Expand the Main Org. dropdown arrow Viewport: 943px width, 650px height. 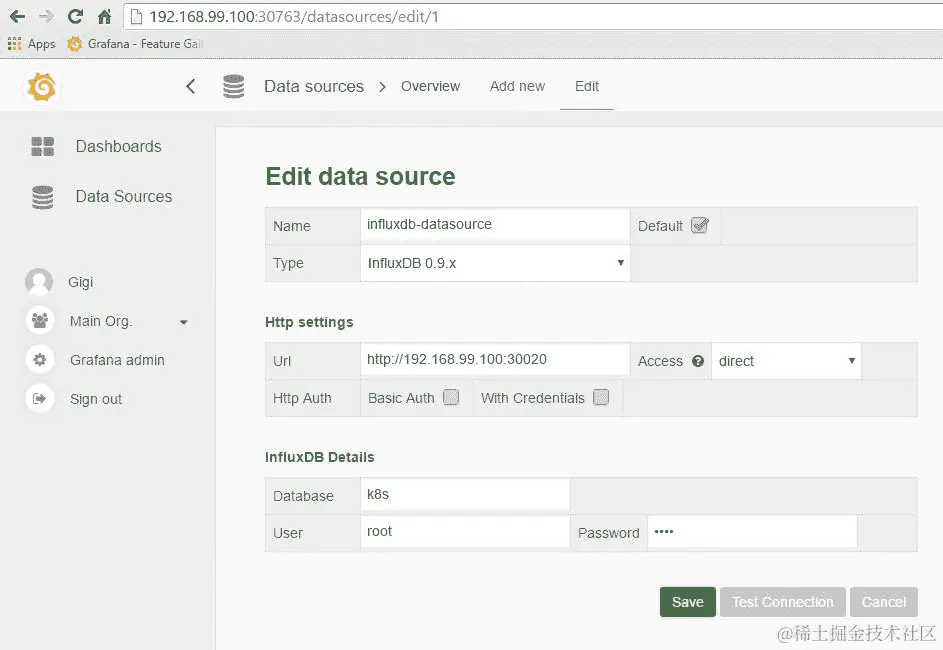[183, 322]
